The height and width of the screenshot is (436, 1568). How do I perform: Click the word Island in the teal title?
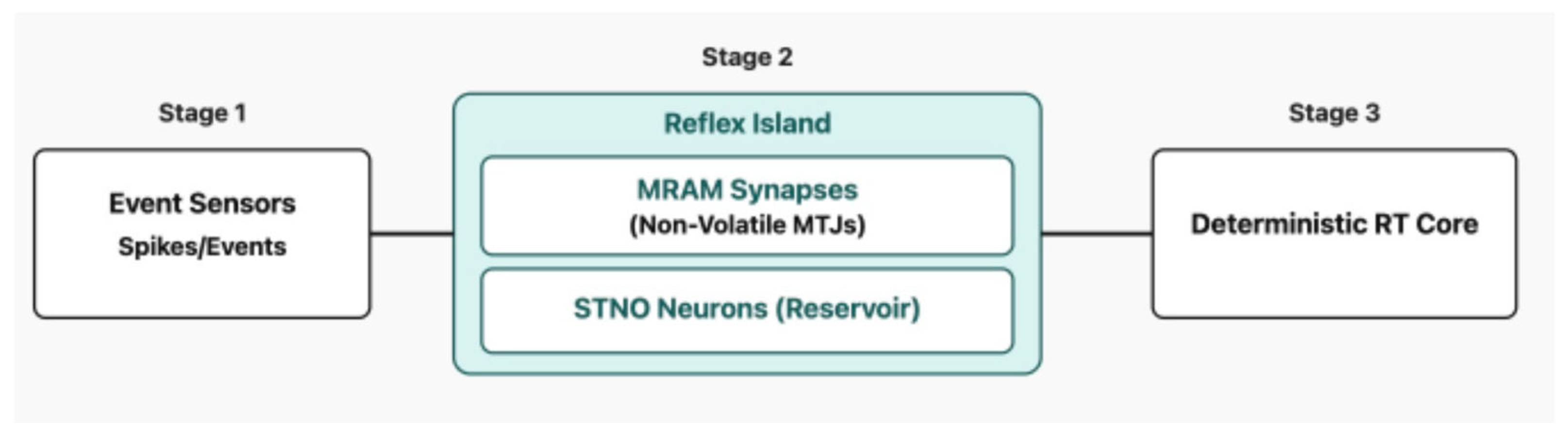point(791,124)
